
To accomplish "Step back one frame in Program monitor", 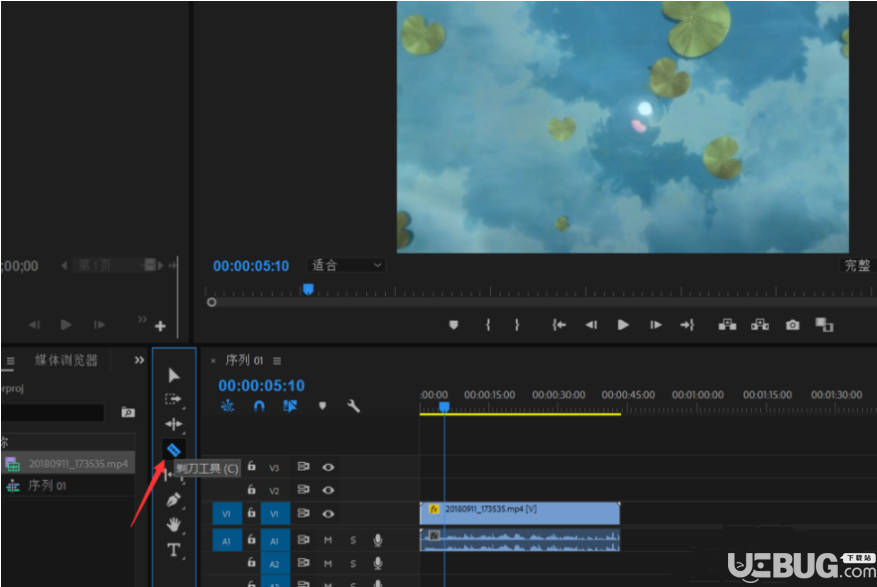I will point(591,325).
